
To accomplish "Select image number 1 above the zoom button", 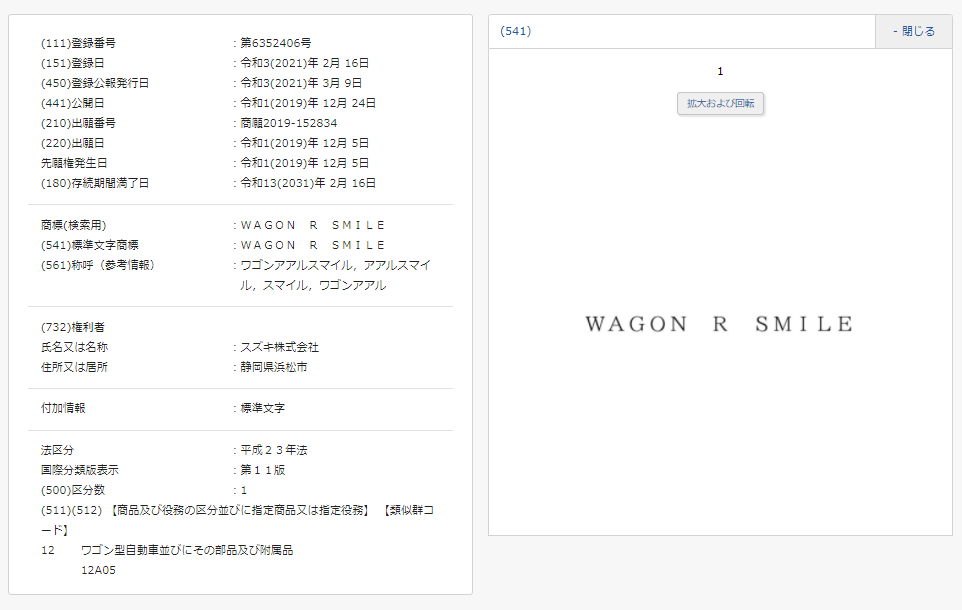I will coord(720,71).
